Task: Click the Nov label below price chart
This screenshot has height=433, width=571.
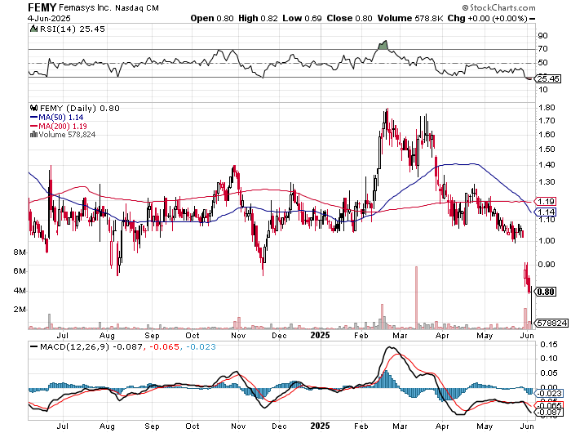Action: coord(238,335)
